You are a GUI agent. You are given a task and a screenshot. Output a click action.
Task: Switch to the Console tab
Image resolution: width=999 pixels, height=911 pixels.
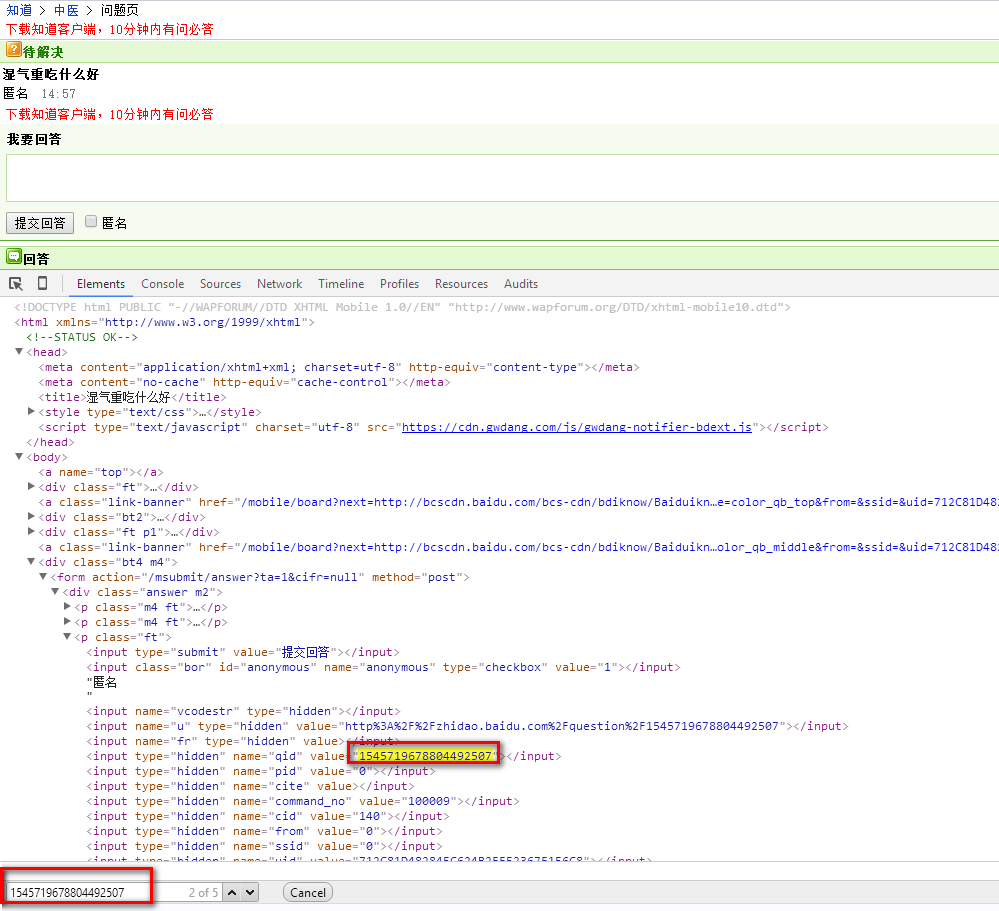coord(162,284)
